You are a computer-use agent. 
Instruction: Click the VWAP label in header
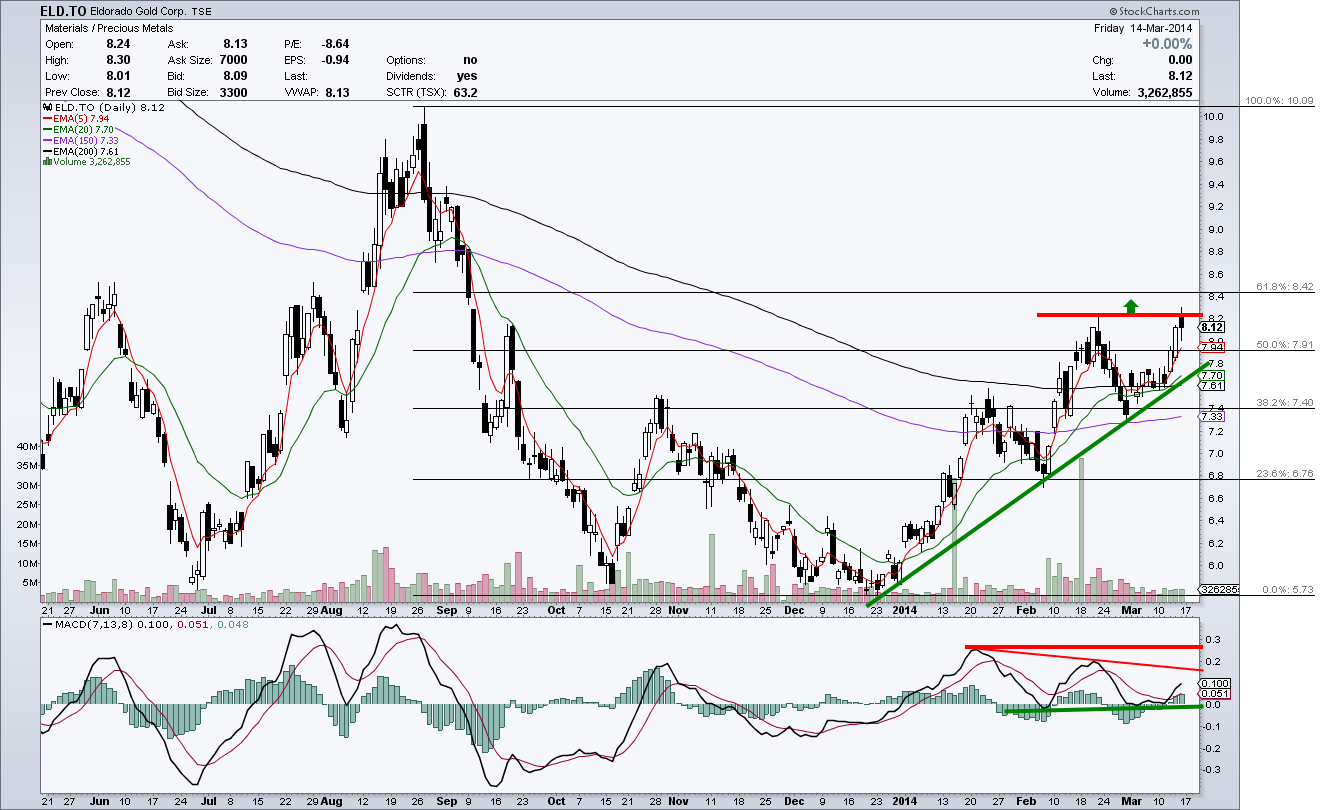pos(301,92)
